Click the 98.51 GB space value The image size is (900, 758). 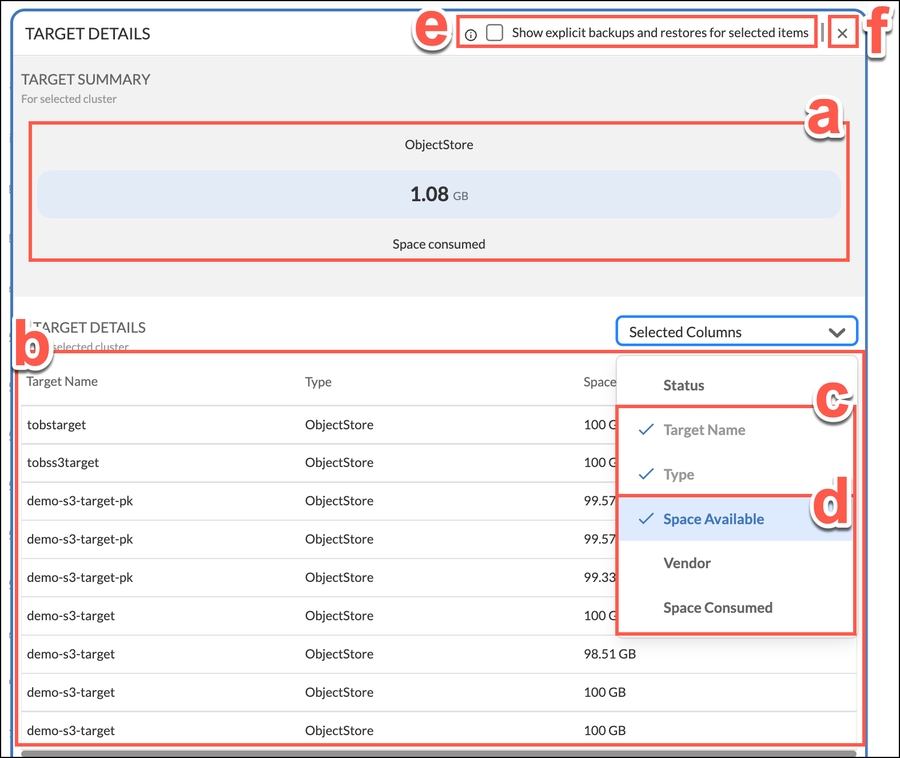click(610, 654)
